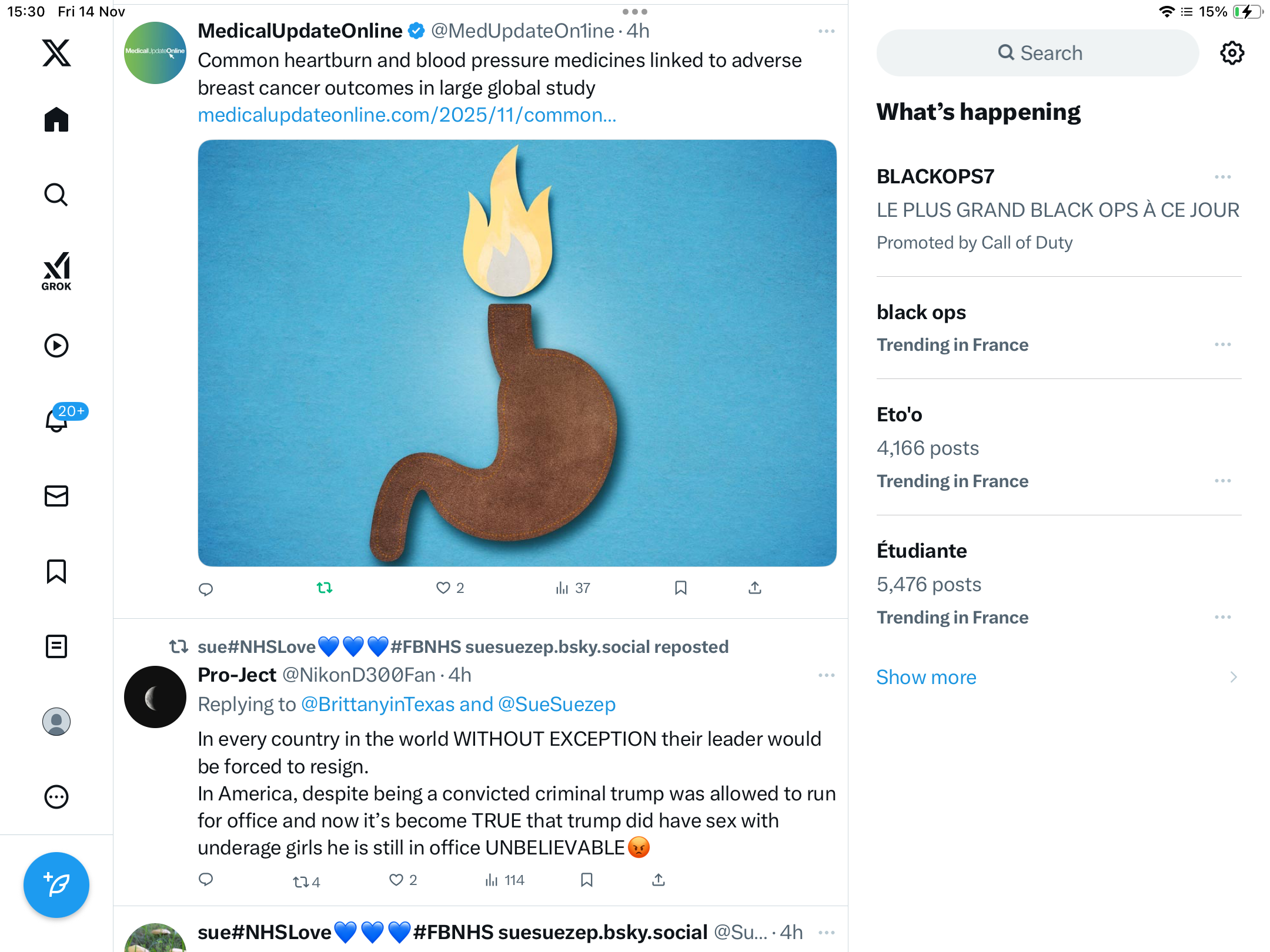Expand Show more trends
This screenshot has width=1270, height=952.
coord(926,677)
